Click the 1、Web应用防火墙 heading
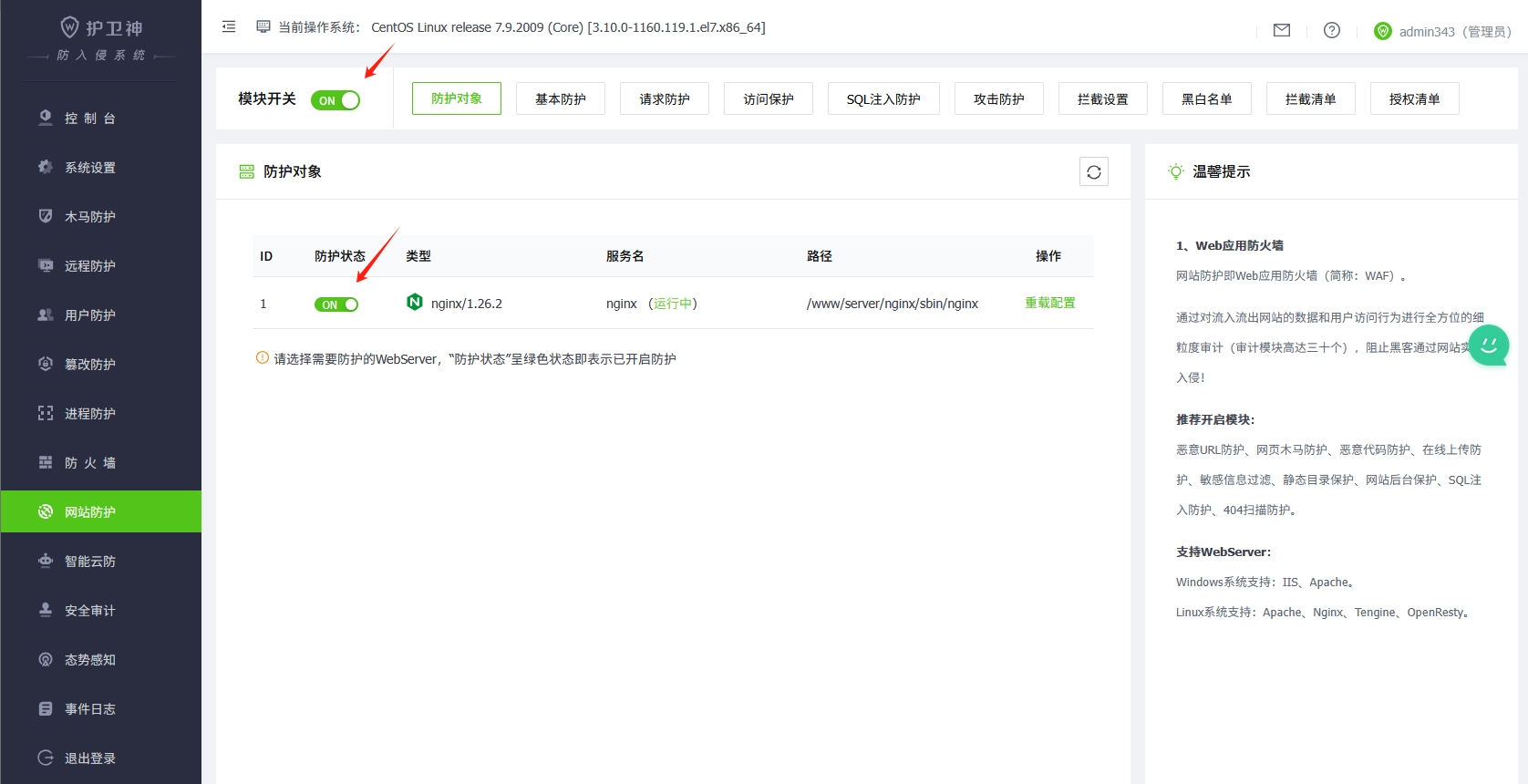Screen dimensions: 1528x784 point(1230,245)
